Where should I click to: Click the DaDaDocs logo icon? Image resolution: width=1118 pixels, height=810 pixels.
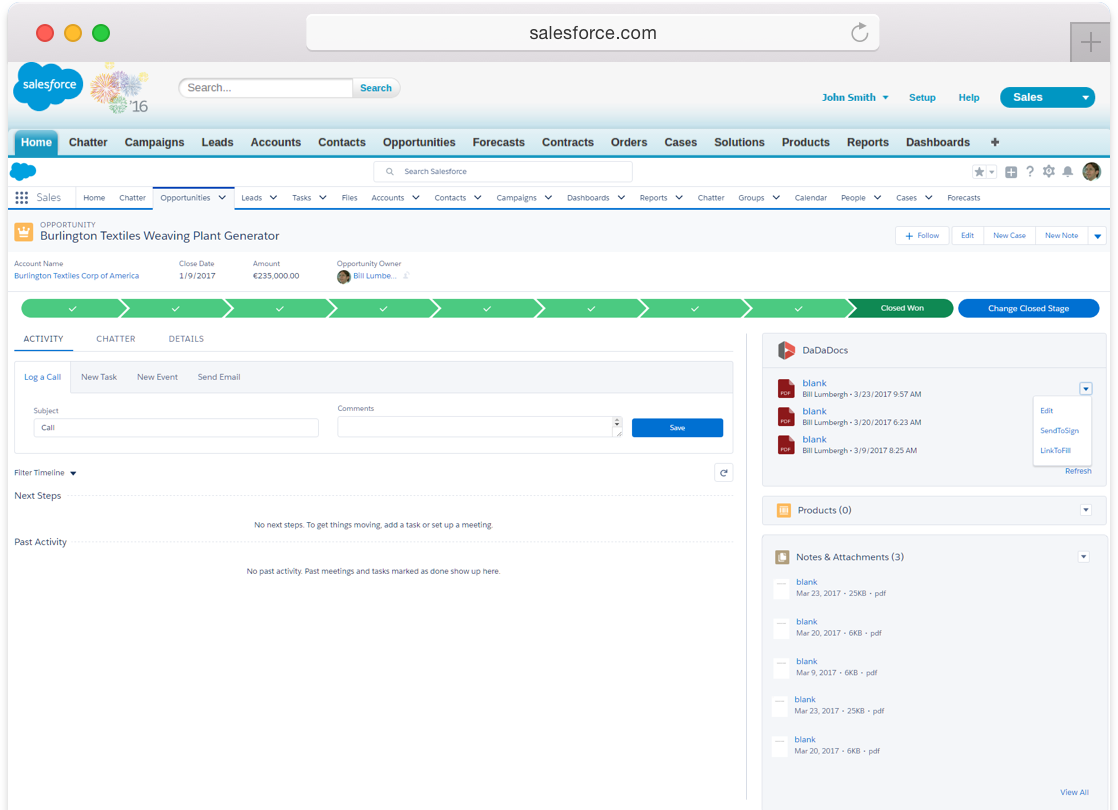coord(786,350)
